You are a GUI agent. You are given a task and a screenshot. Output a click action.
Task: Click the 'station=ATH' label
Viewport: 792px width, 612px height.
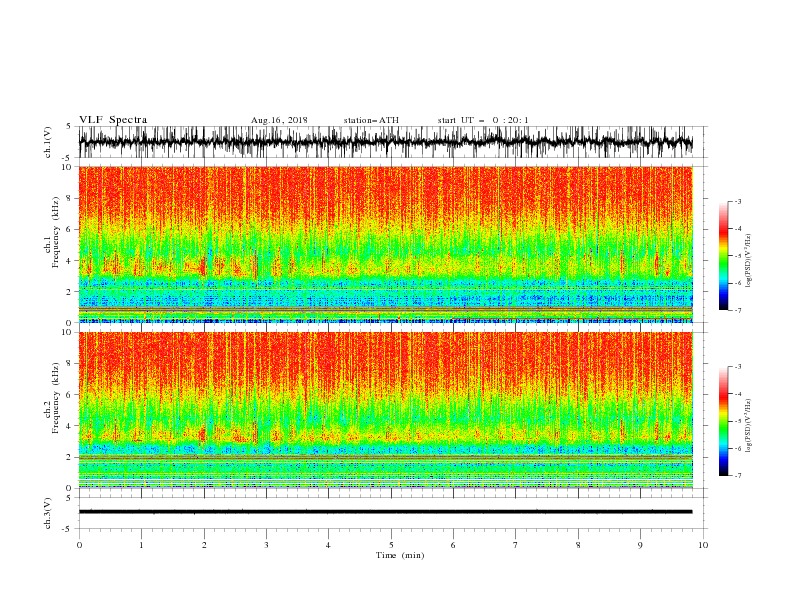371,120
